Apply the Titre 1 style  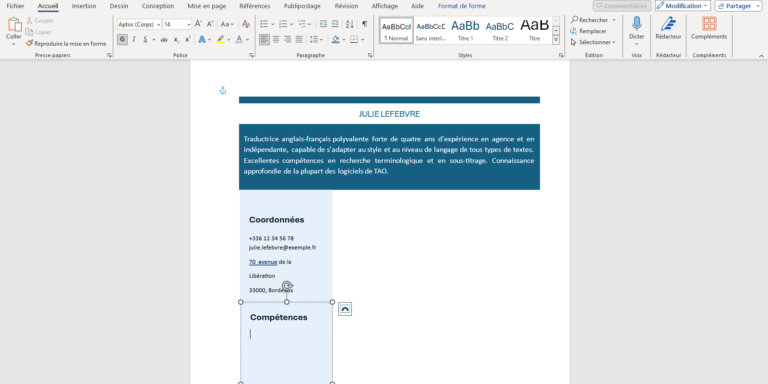click(465, 30)
